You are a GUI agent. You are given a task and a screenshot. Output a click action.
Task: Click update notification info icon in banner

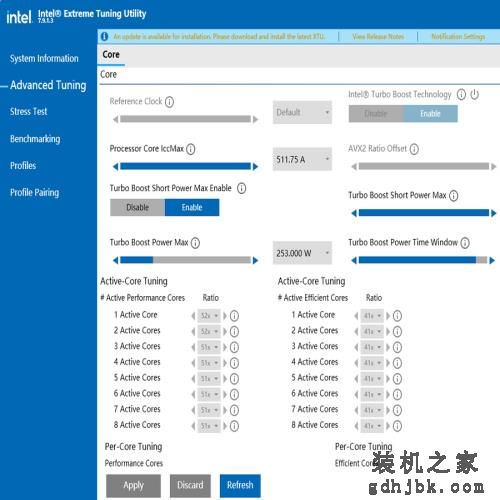(x=104, y=36)
